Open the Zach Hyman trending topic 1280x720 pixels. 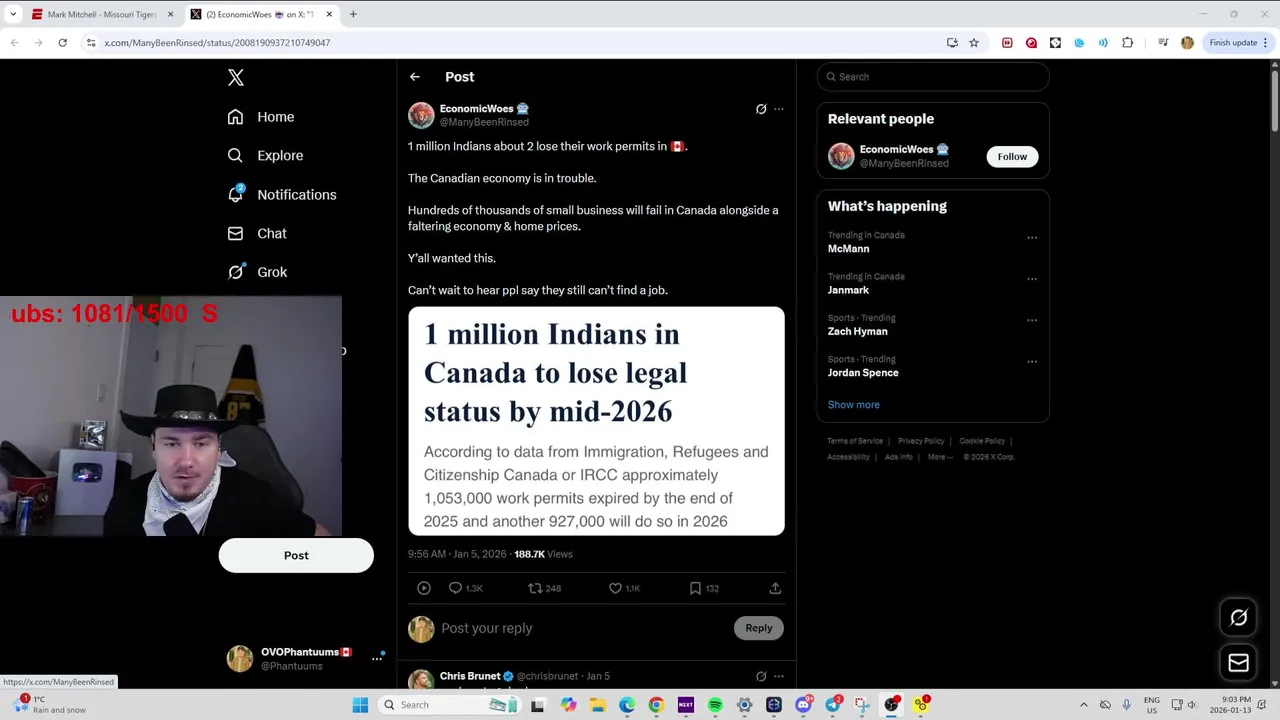point(857,331)
